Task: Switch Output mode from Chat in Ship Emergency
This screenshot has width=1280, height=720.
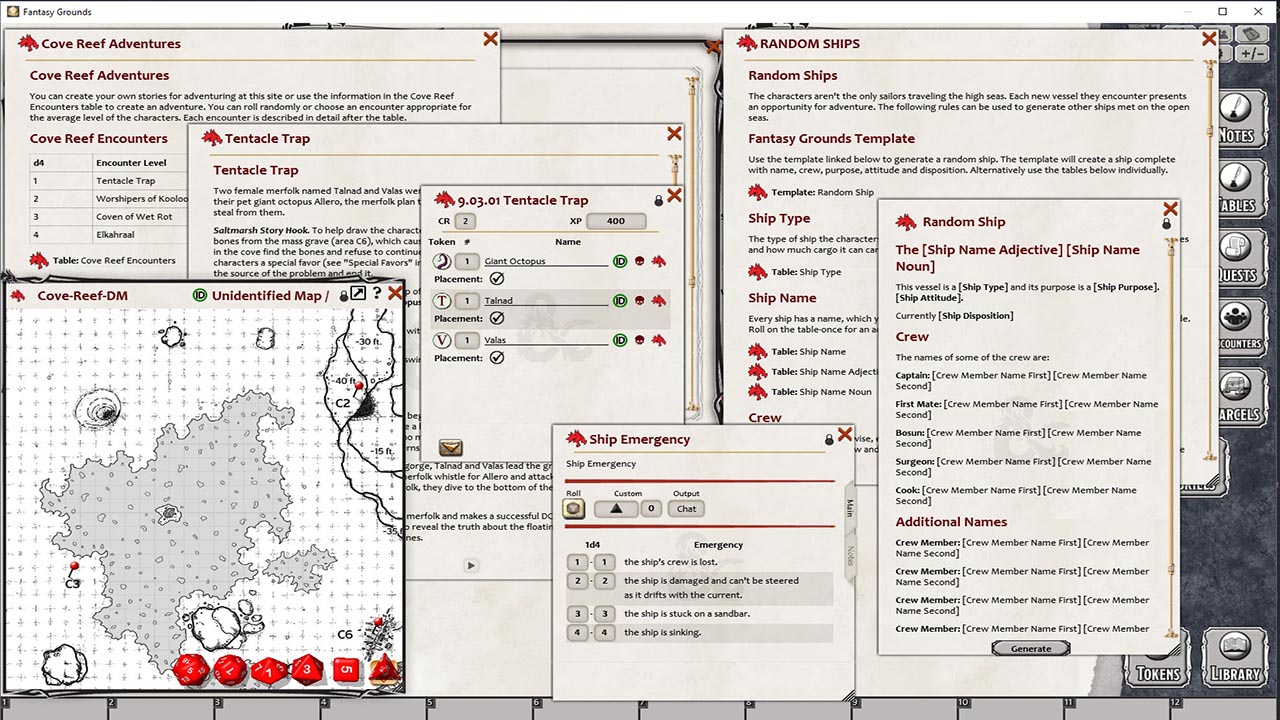Action: pyautogui.click(x=685, y=508)
